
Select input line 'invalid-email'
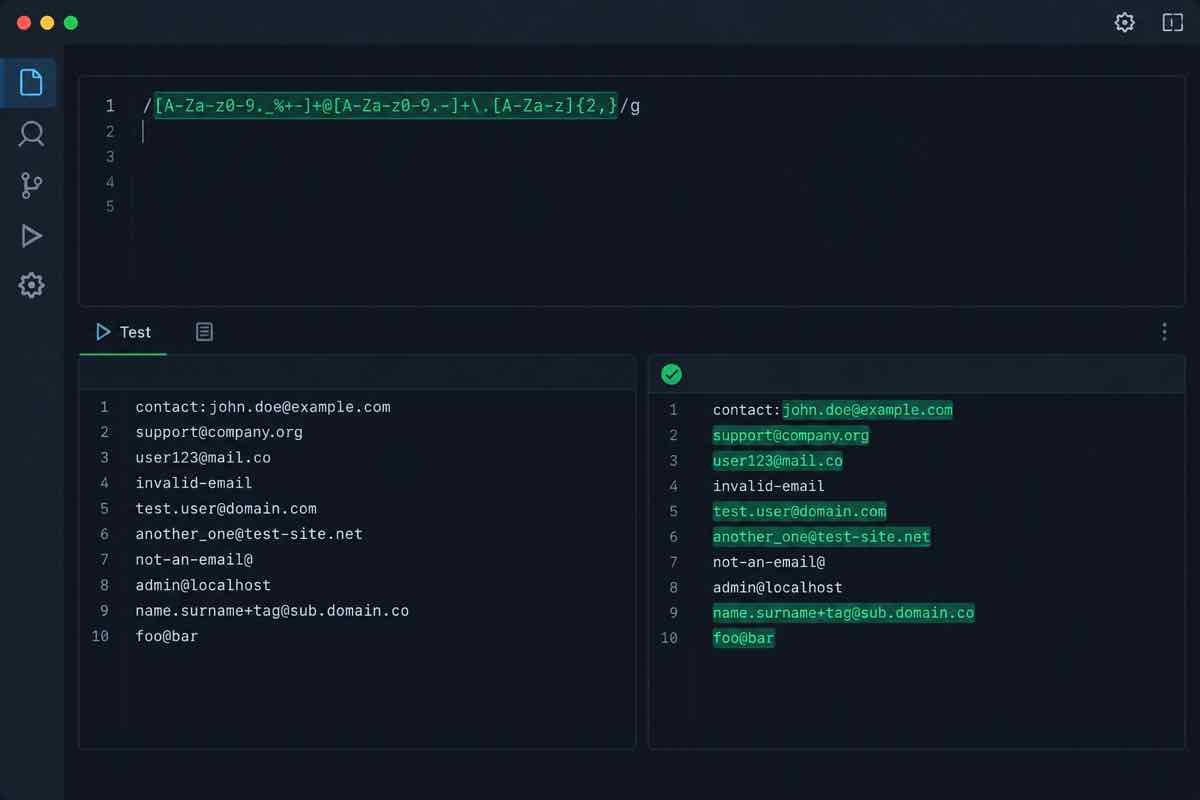(x=194, y=483)
